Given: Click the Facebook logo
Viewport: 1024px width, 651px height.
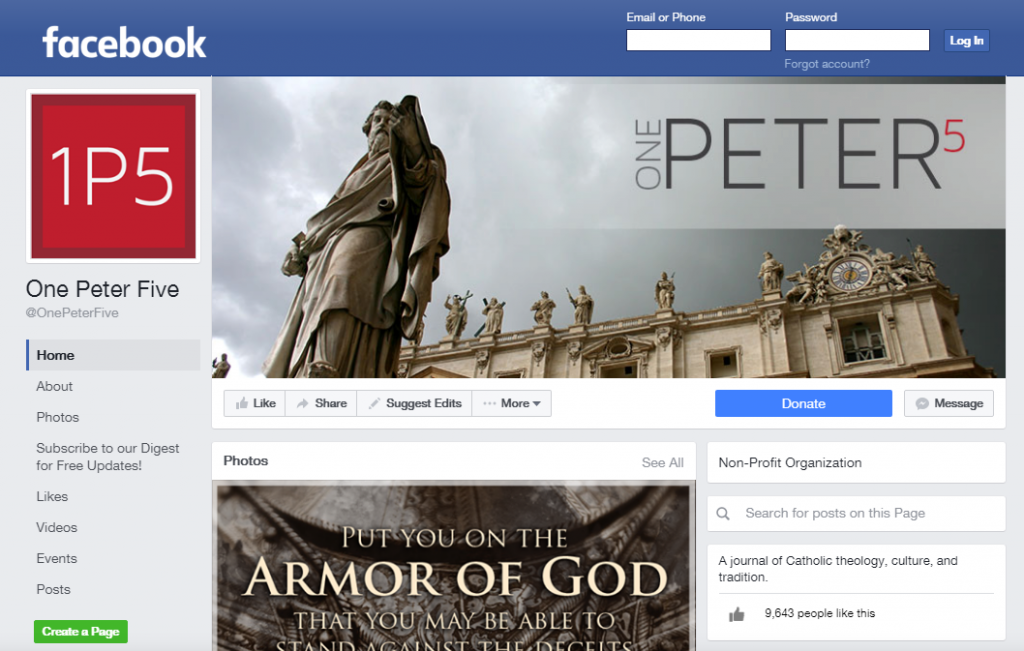Looking at the screenshot, I should pos(124,43).
